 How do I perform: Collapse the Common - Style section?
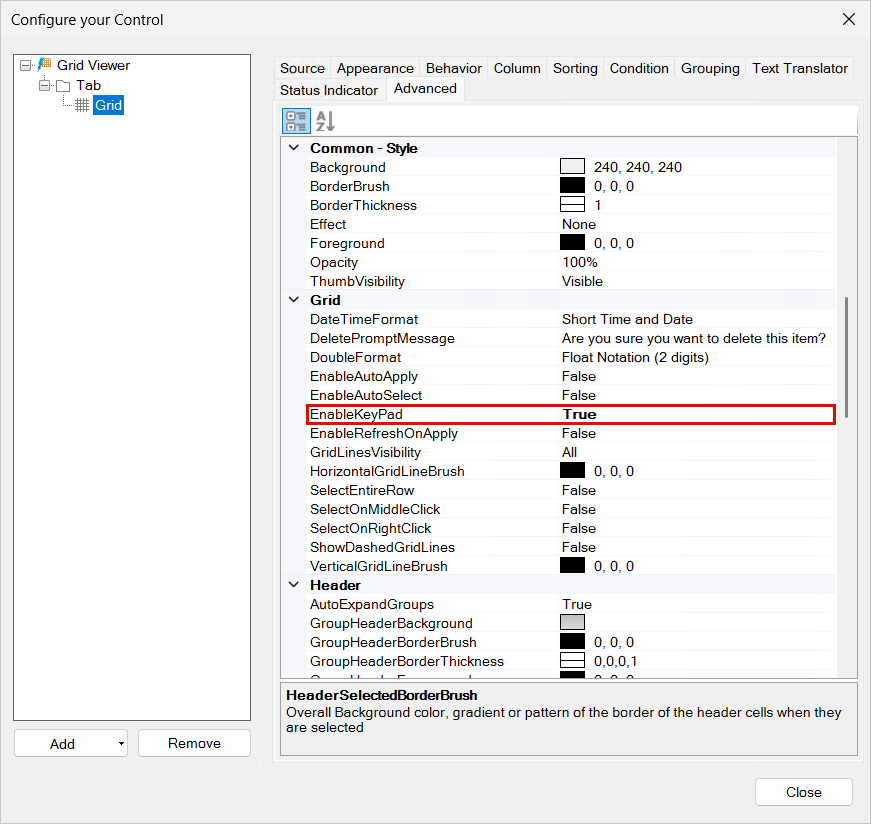pyautogui.click(x=294, y=148)
